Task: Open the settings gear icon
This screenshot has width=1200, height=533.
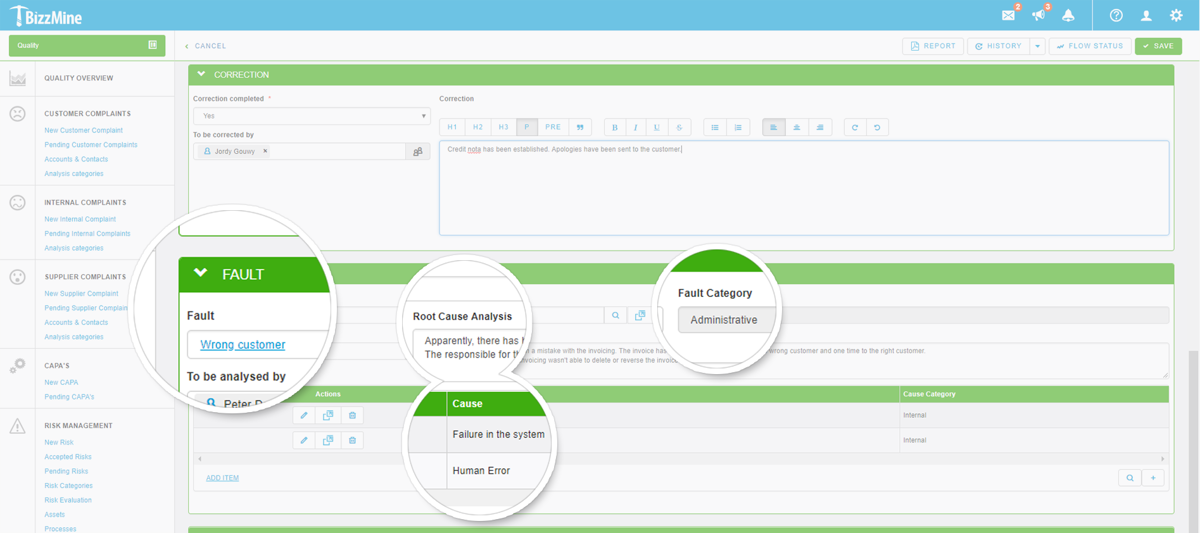Action: tap(1176, 15)
